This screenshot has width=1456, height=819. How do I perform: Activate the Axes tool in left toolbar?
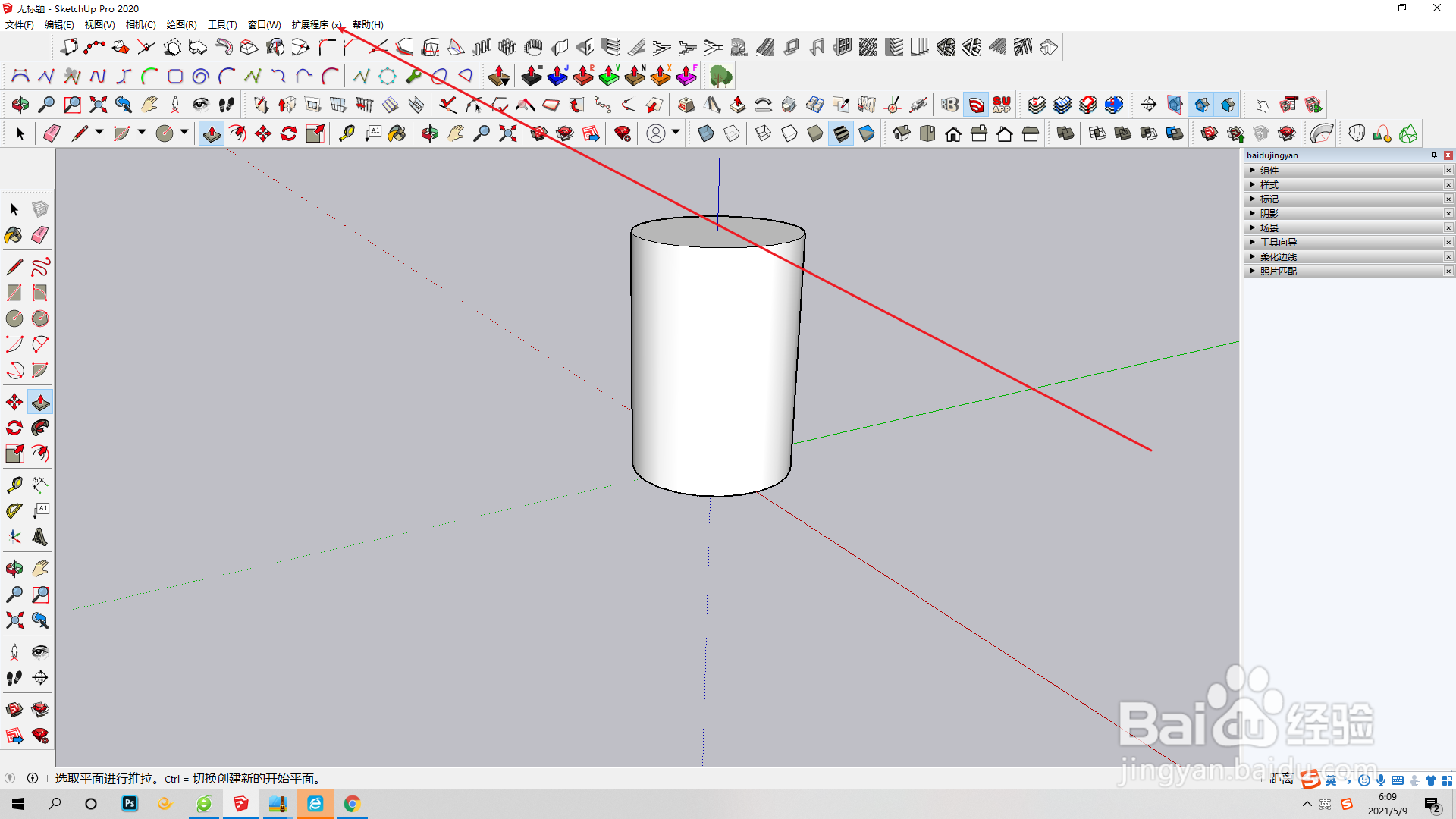click(14, 537)
